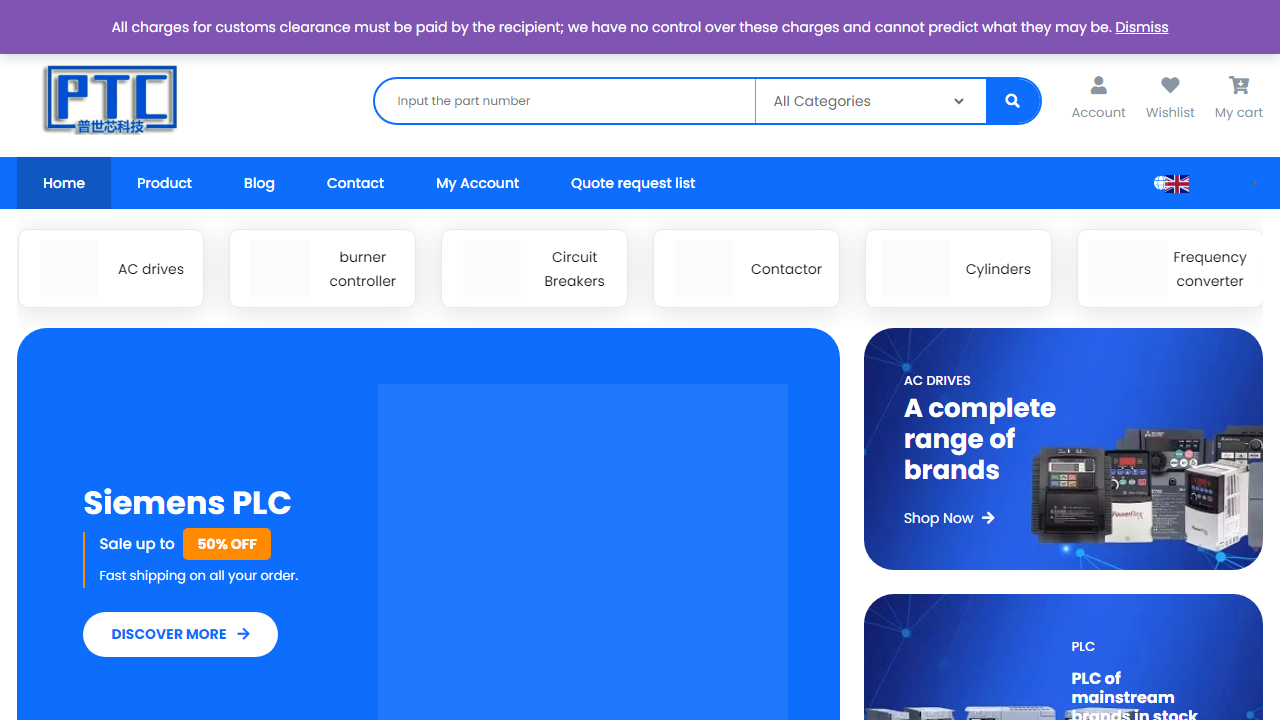Screen dimensions: 1280x720
Task: Open the AC drives product image banner
Action: (x=1063, y=449)
